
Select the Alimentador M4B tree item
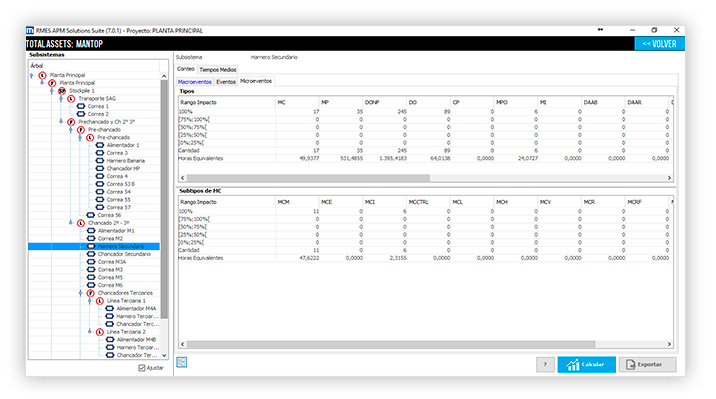click(x=136, y=340)
